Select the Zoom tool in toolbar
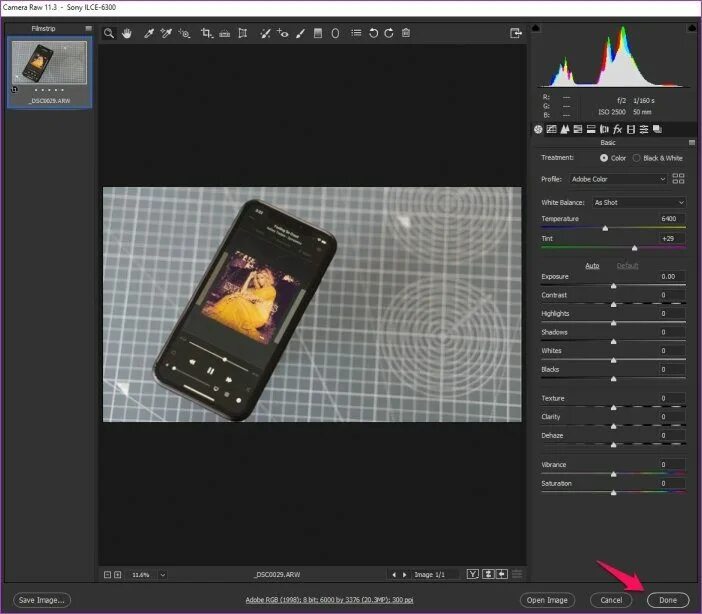 [x=109, y=33]
